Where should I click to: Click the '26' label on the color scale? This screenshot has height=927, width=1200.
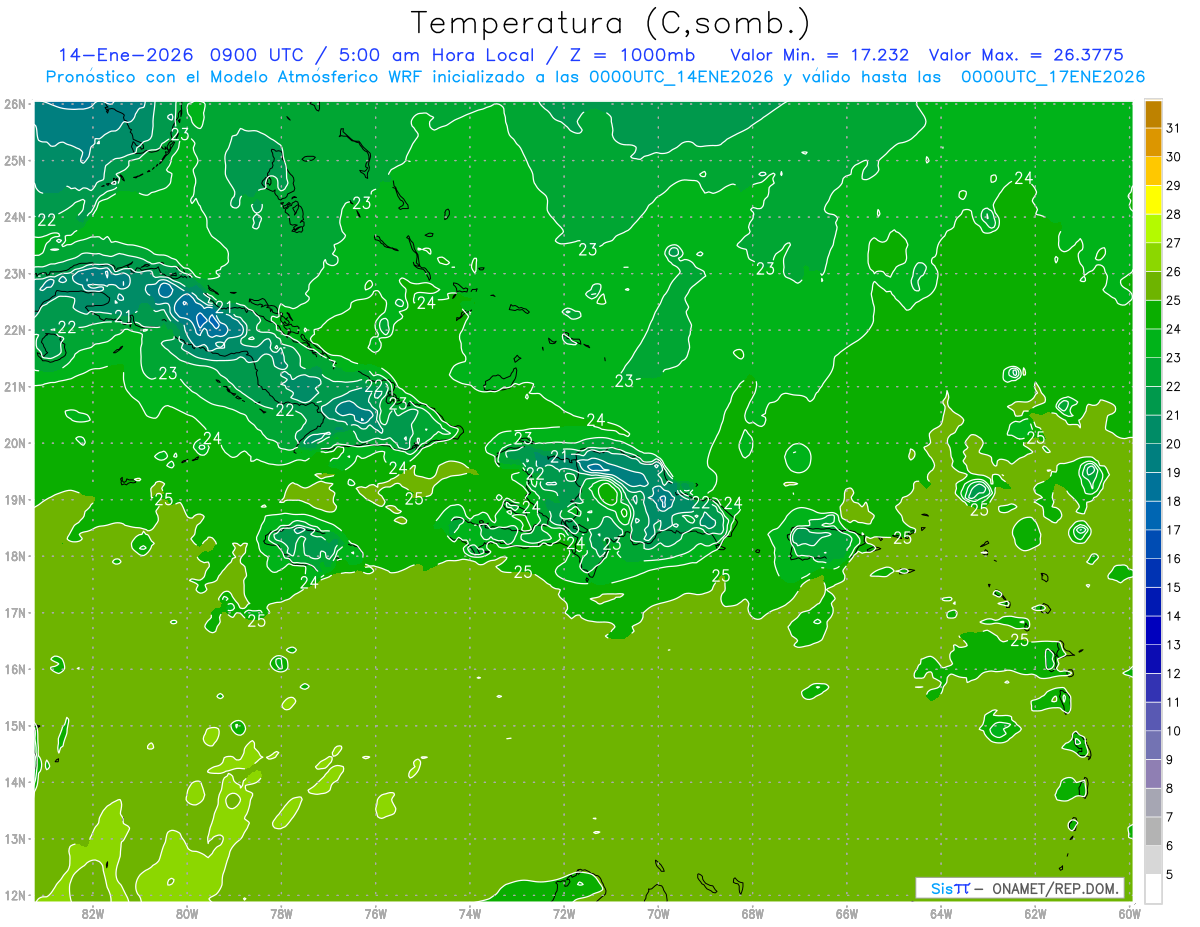(x=1174, y=272)
